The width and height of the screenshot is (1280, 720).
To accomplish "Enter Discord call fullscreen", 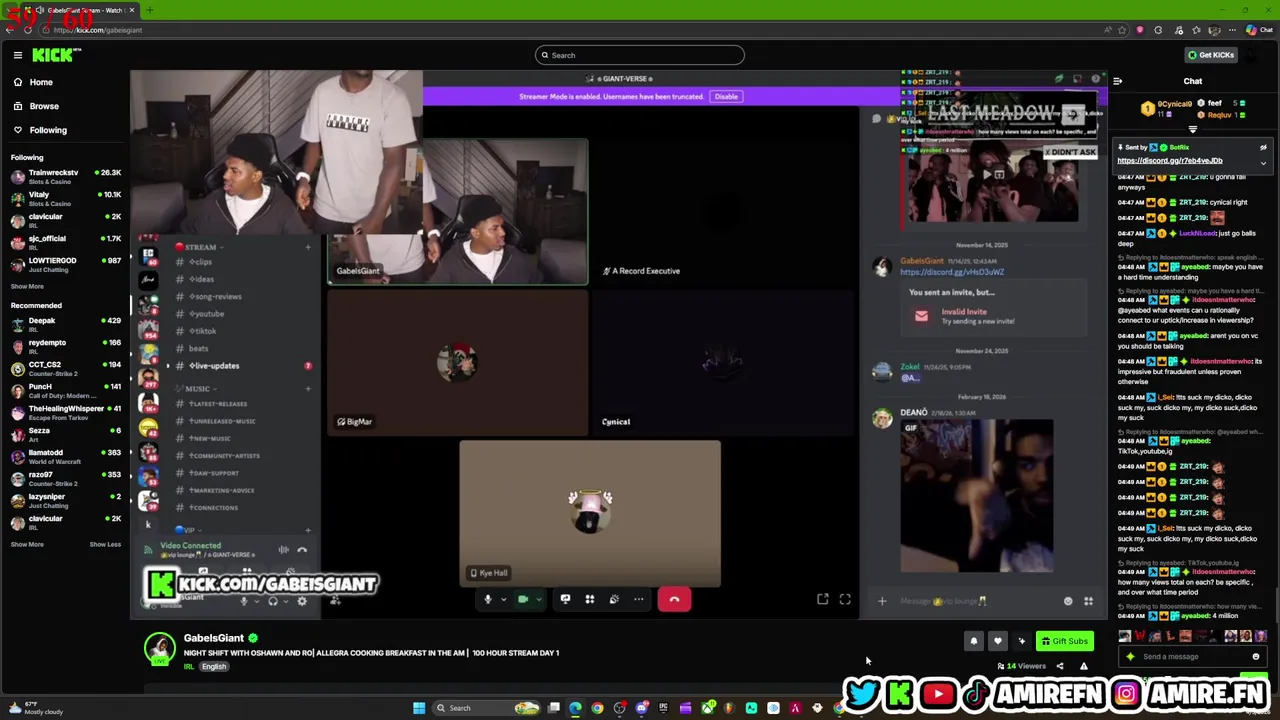I will (845, 599).
